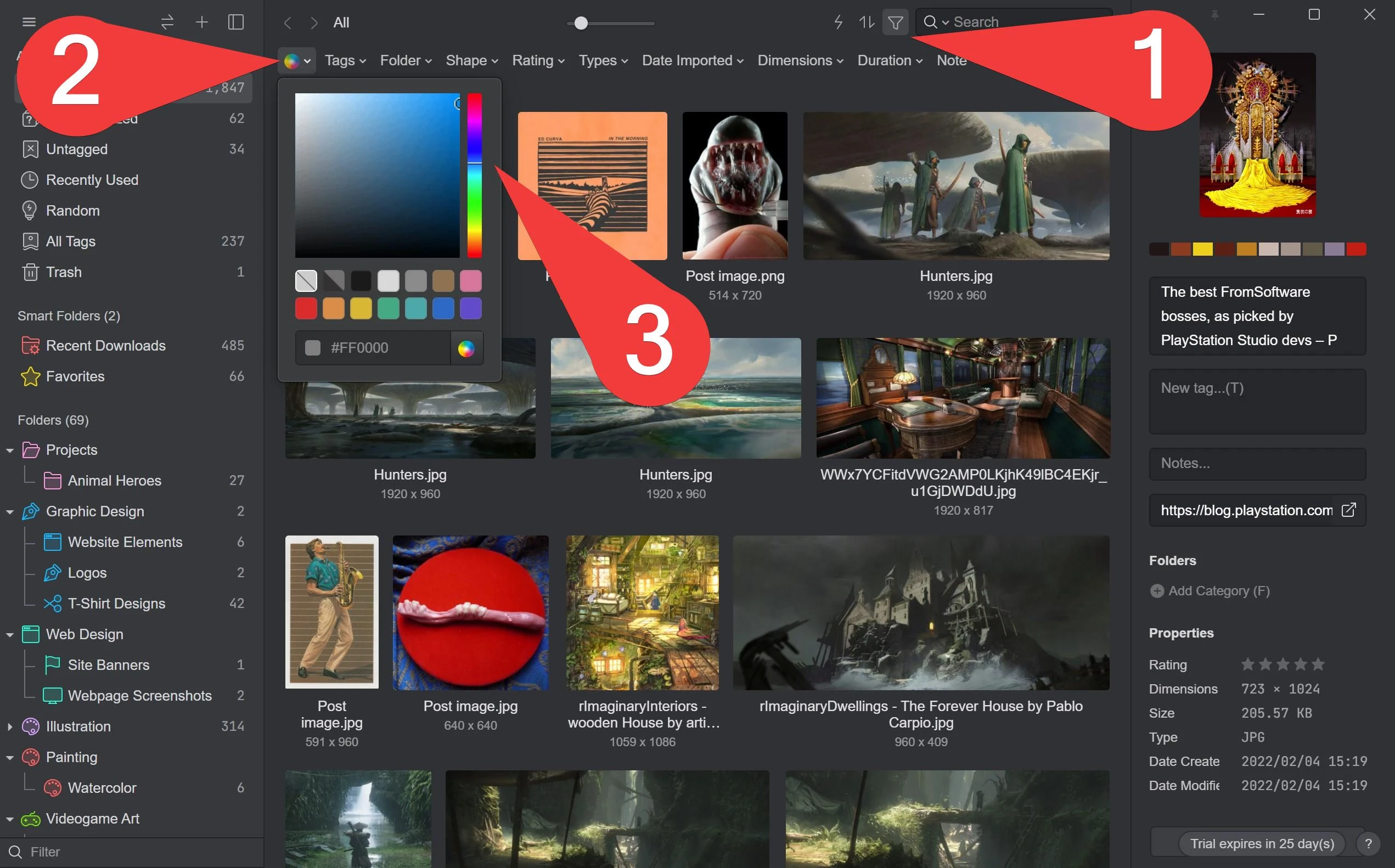The image size is (1395, 868).
Task: Open the Types filter dropdown
Action: (x=603, y=60)
